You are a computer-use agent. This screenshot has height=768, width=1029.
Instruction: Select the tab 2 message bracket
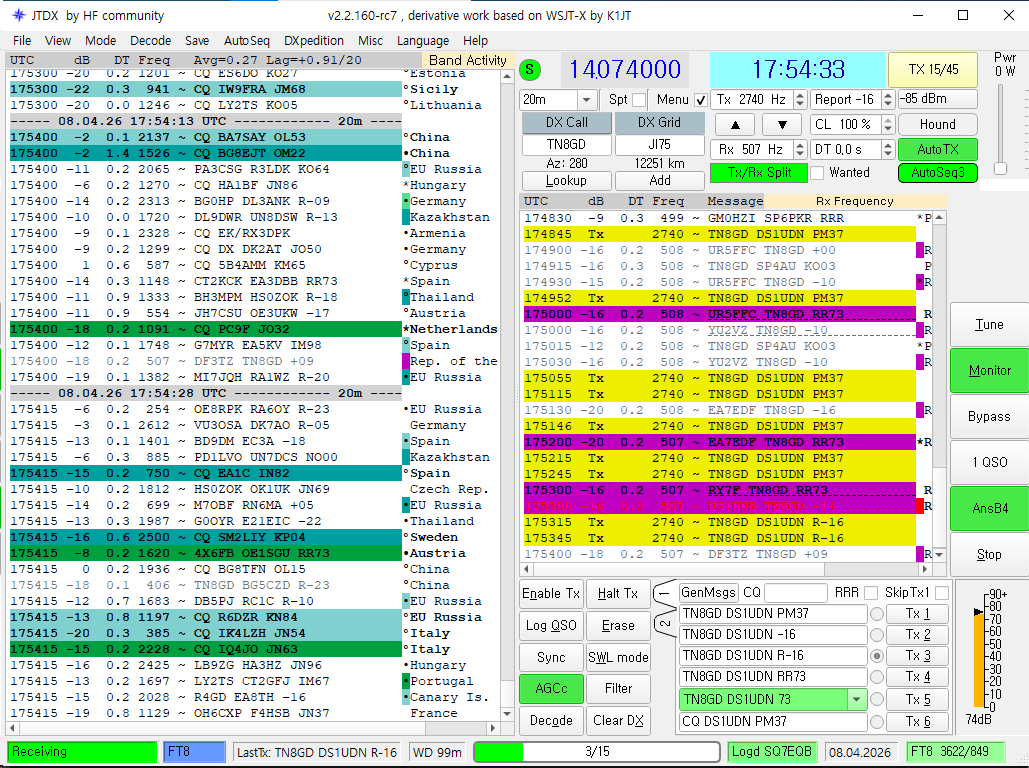tap(665, 624)
